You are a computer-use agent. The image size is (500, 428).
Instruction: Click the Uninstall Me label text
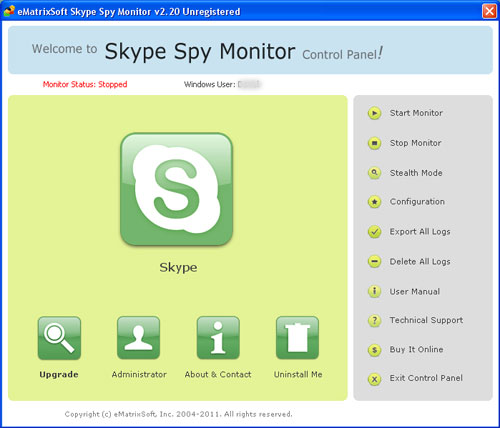tap(298, 374)
